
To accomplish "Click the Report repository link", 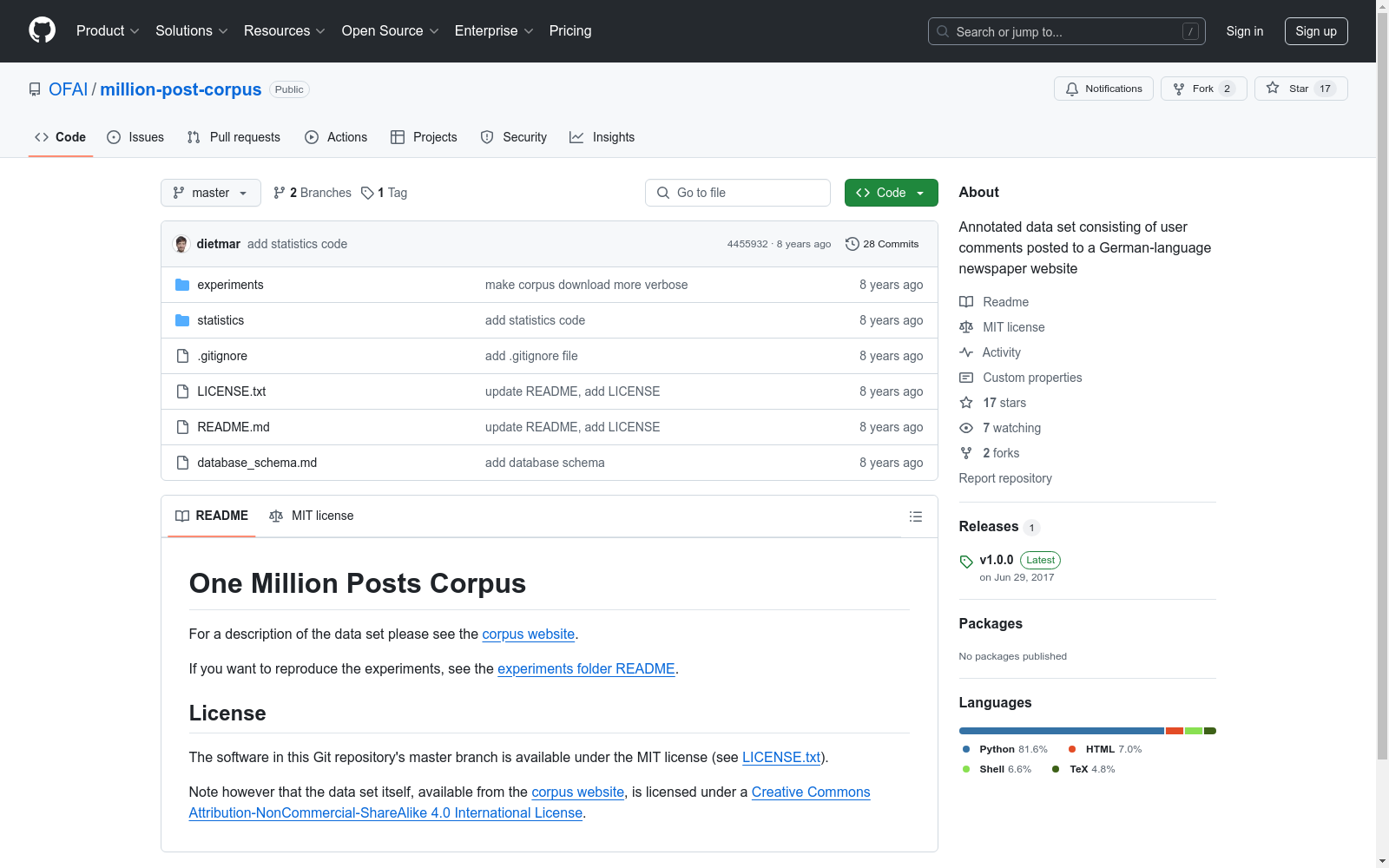I will point(1005,478).
